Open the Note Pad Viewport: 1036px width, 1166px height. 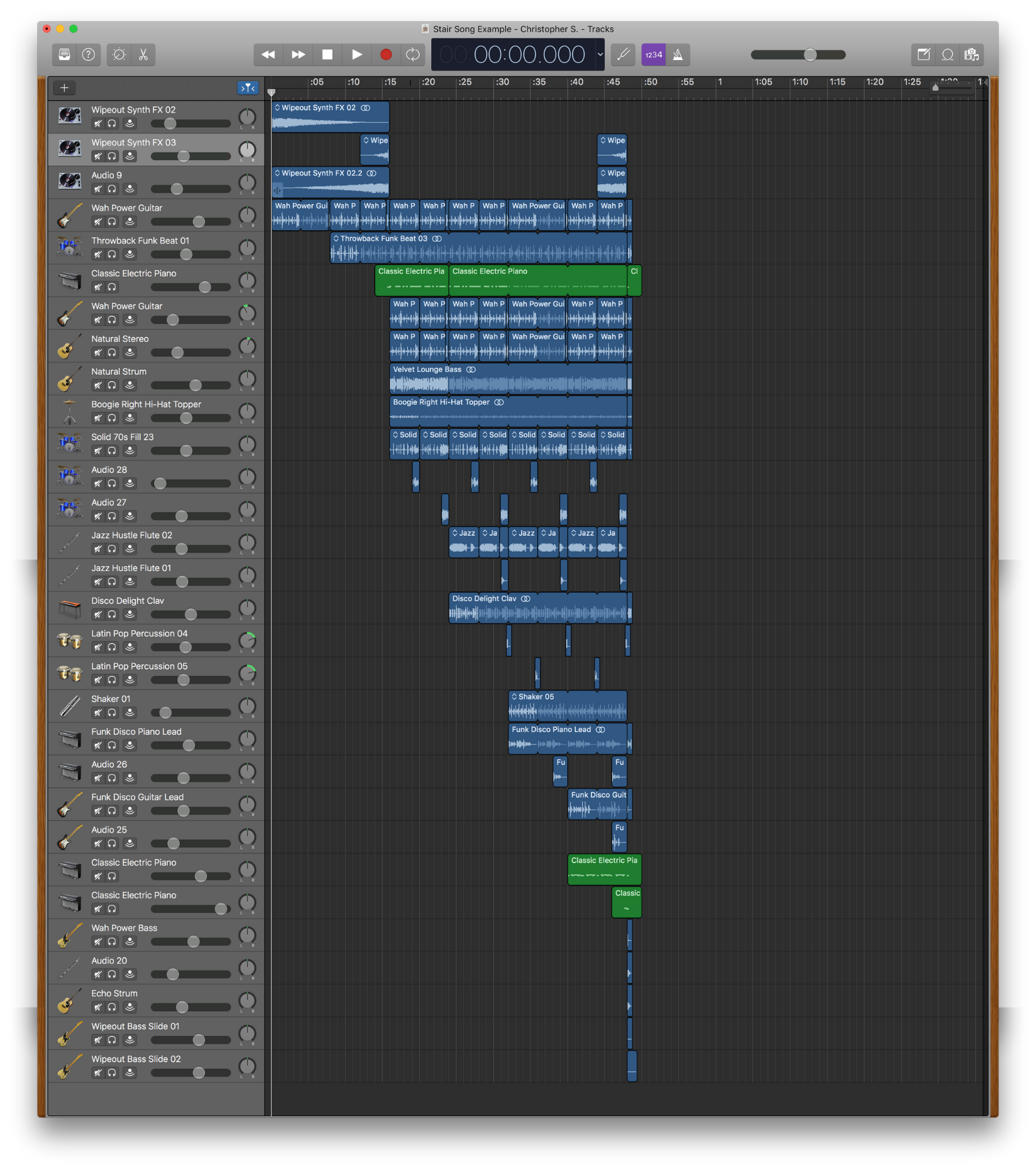pos(923,55)
